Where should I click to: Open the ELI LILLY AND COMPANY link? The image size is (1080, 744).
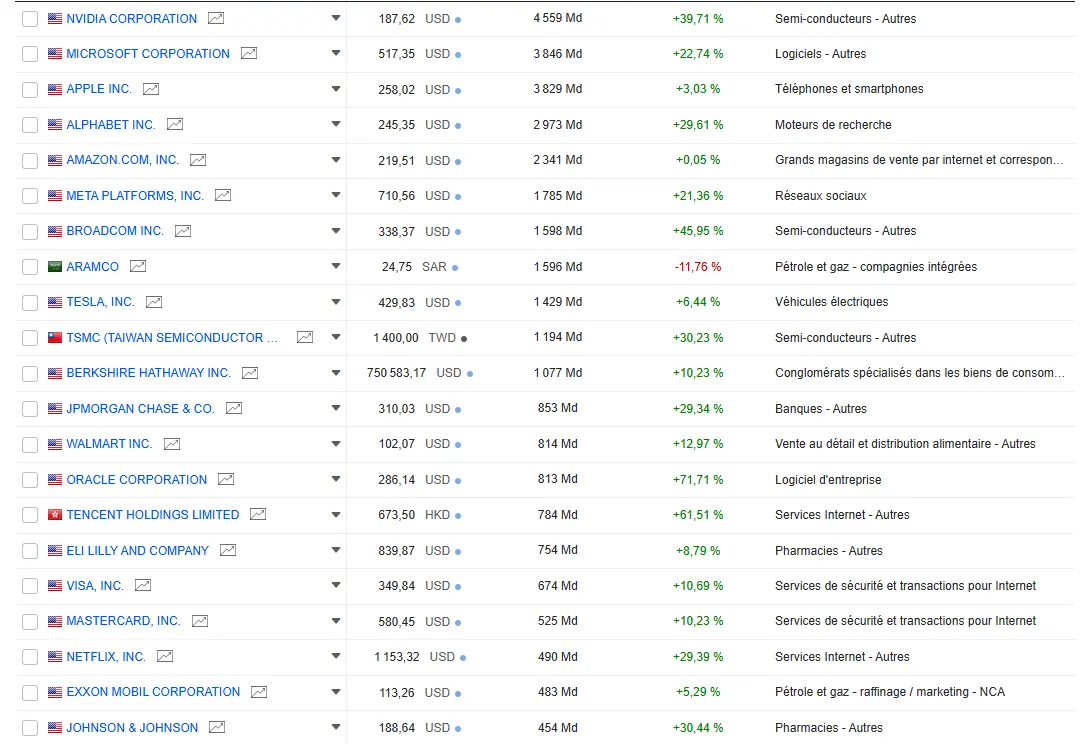[137, 550]
